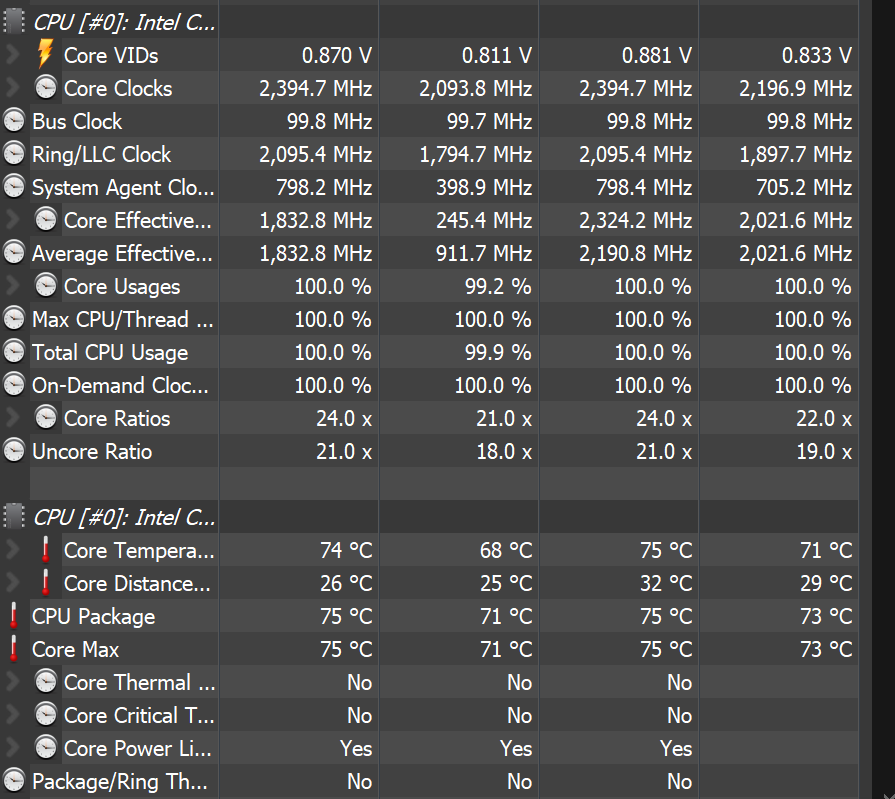This screenshot has width=895, height=799.
Task: Expand the Core VIDs row
Action: 11,55
